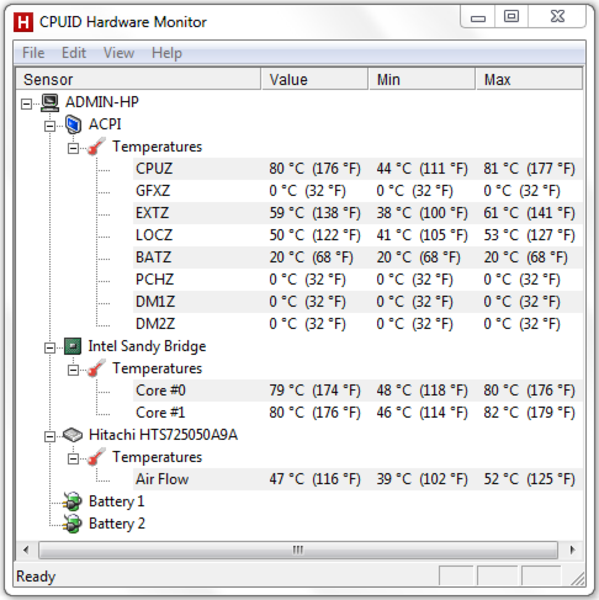Viewport: 599px width, 600px height.
Task: Click the Intel Sandy Bridge chip icon
Action: [x=73, y=347]
